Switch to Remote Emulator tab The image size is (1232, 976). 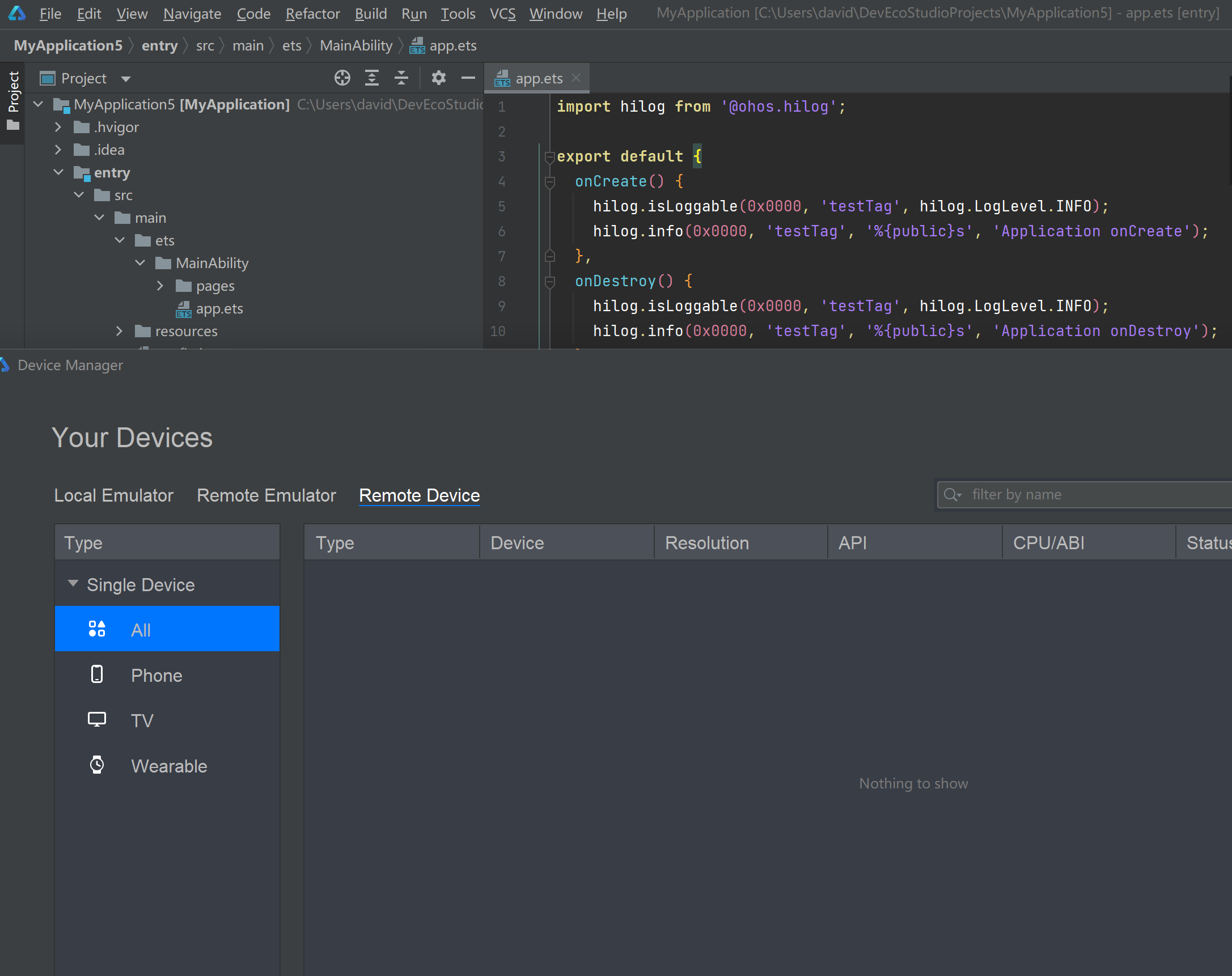[x=266, y=495]
